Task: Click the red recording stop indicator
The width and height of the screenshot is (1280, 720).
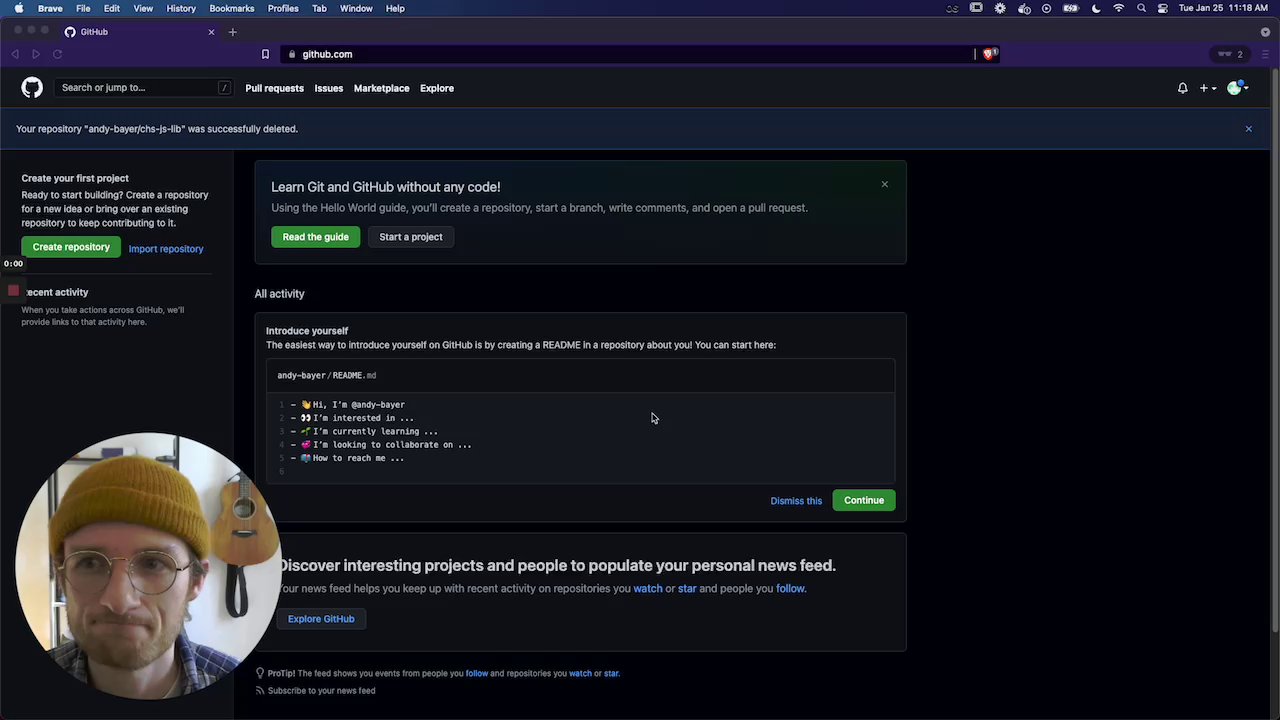Action: 13,291
